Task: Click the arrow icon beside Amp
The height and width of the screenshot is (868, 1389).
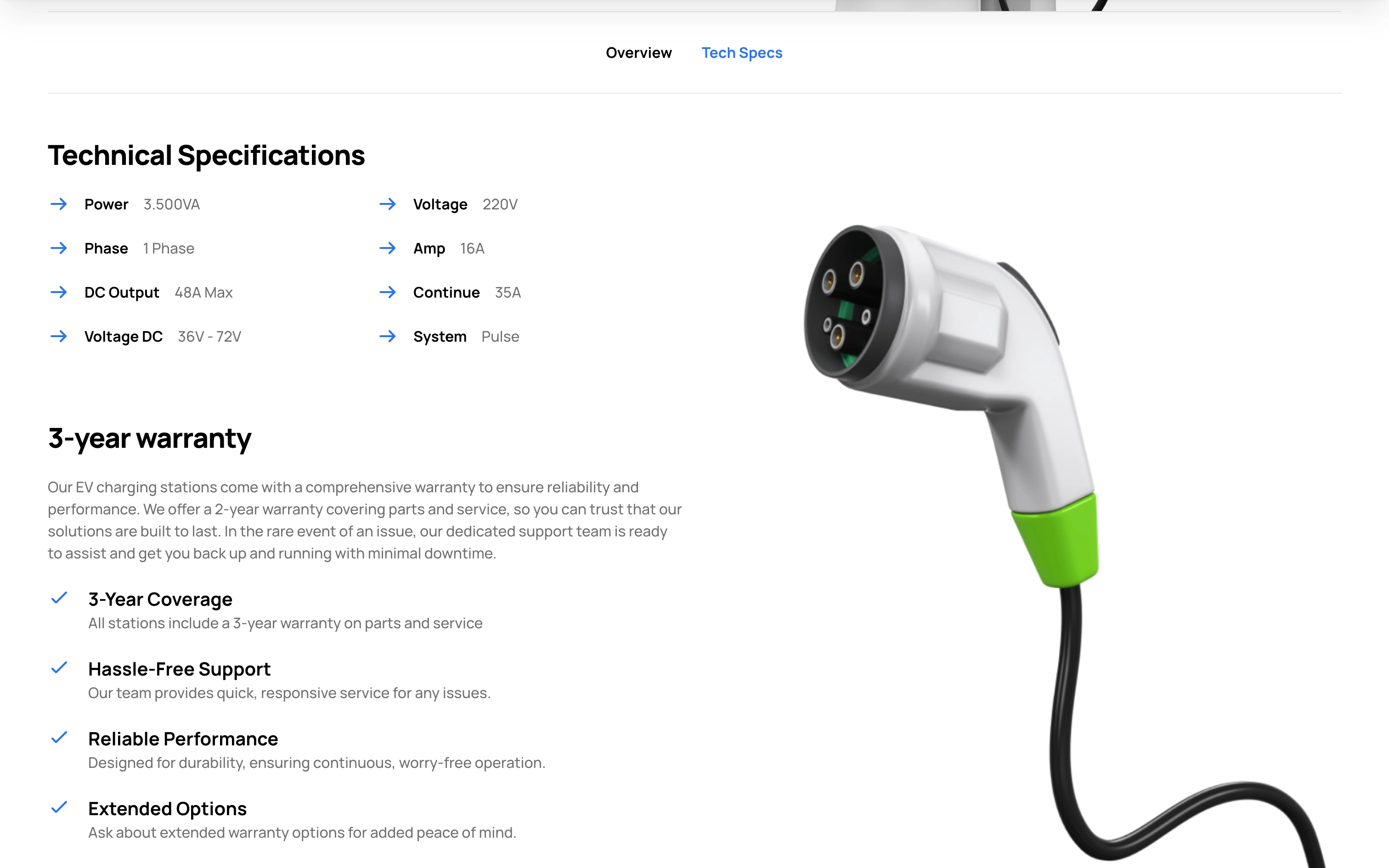Action: (x=387, y=248)
